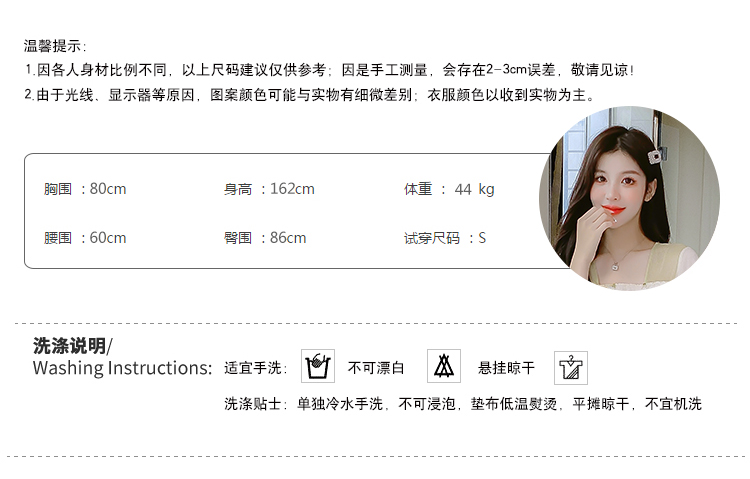The height and width of the screenshot is (479, 750).
Task: Click the 适宜手洗 label
Action: click(x=255, y=368)
